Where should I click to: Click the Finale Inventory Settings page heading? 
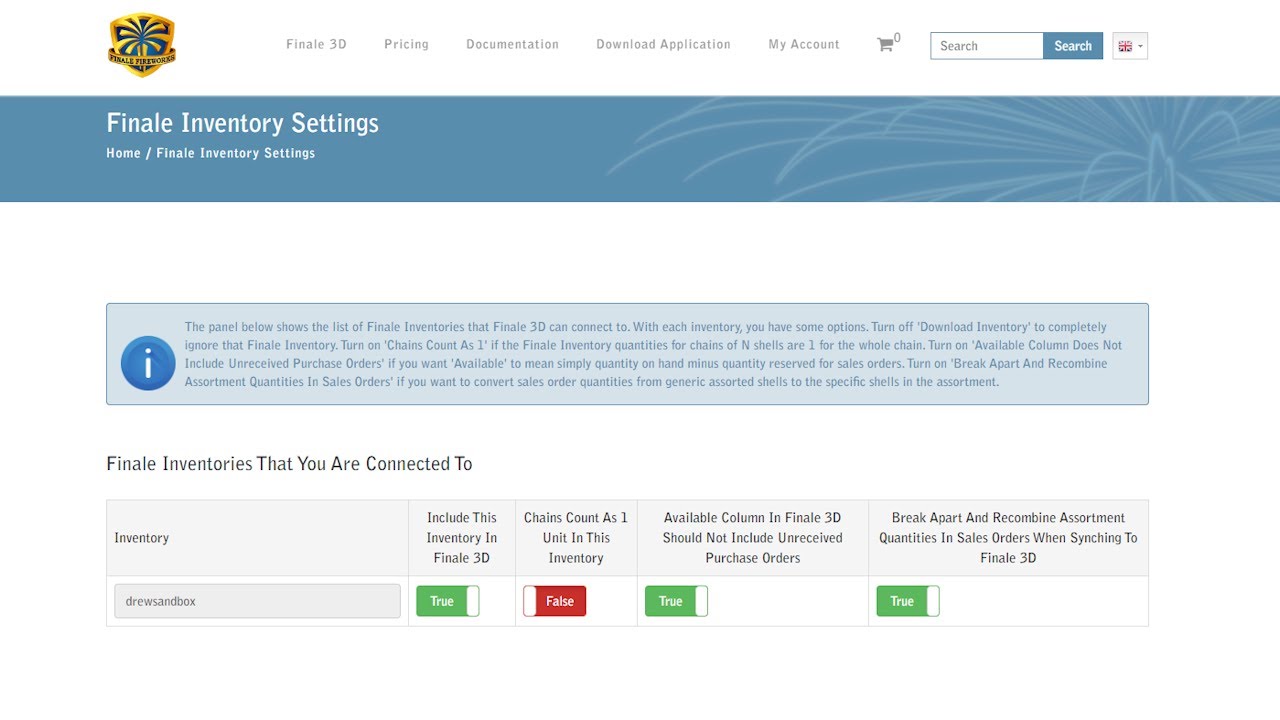pos(242,123)
